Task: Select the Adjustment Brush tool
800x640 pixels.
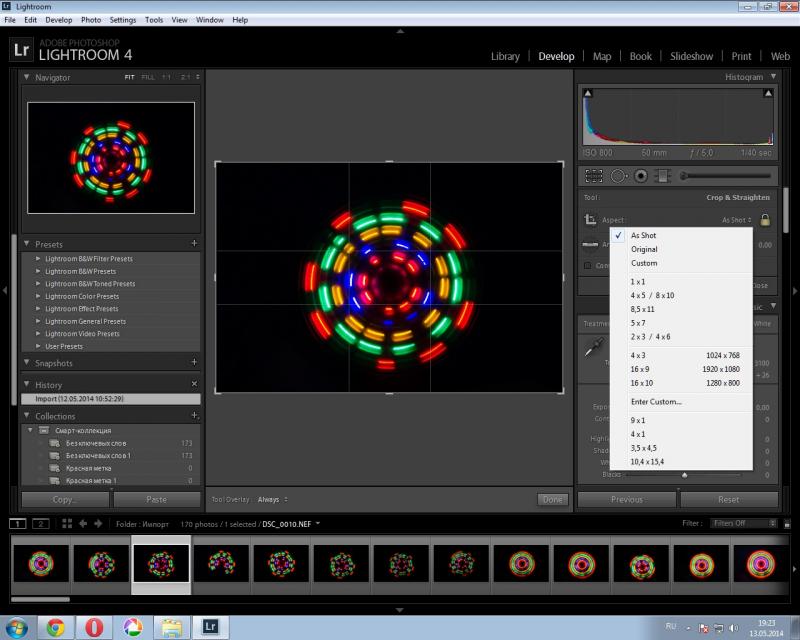Action: tap(726, 176)
